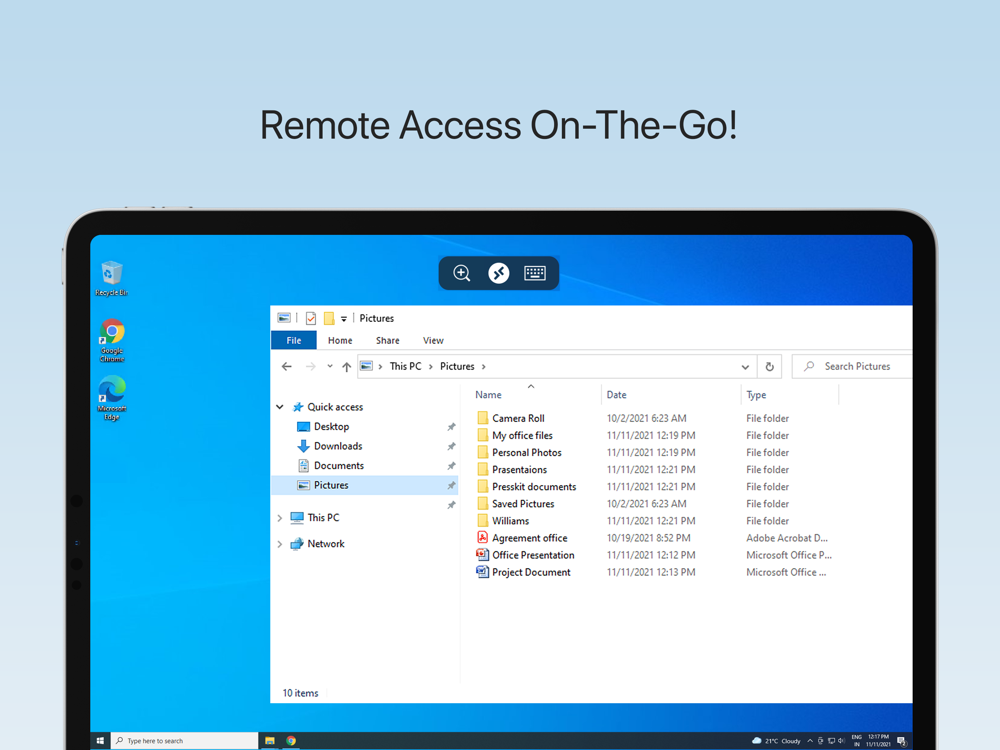Show hidden system tray icons
1000x750 pixels.
pos(810,741)
